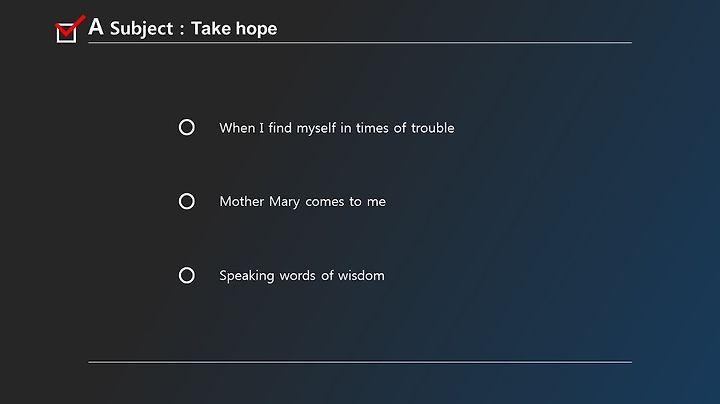The height and width of the screenshot is (404, 720).
Task: Click the word 'wisdom' in last line
Action: point(361,275)
